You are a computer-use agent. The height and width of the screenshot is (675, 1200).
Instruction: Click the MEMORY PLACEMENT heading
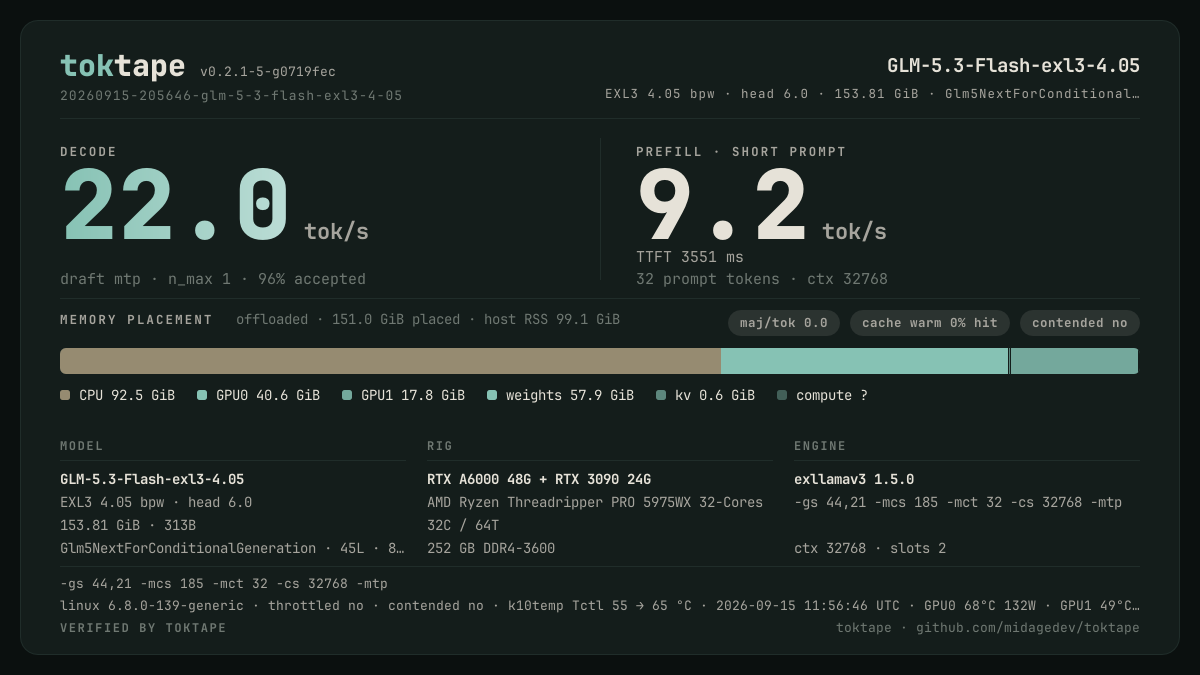(136, 320)
